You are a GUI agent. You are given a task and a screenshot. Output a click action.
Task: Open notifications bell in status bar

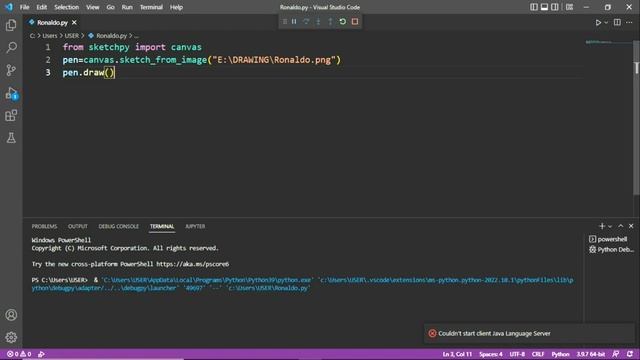pyautogui.click(x=630, y=354)
